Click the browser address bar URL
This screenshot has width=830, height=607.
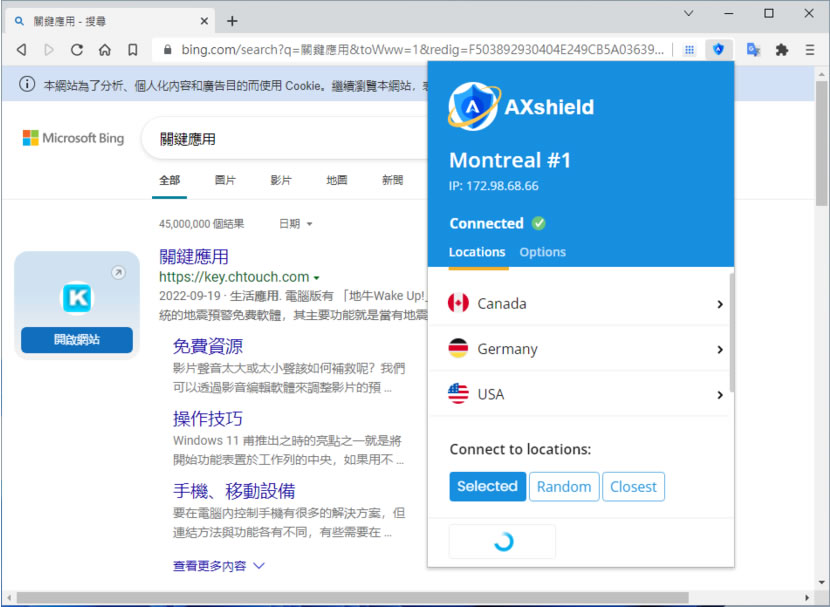(x=422, y=50)
